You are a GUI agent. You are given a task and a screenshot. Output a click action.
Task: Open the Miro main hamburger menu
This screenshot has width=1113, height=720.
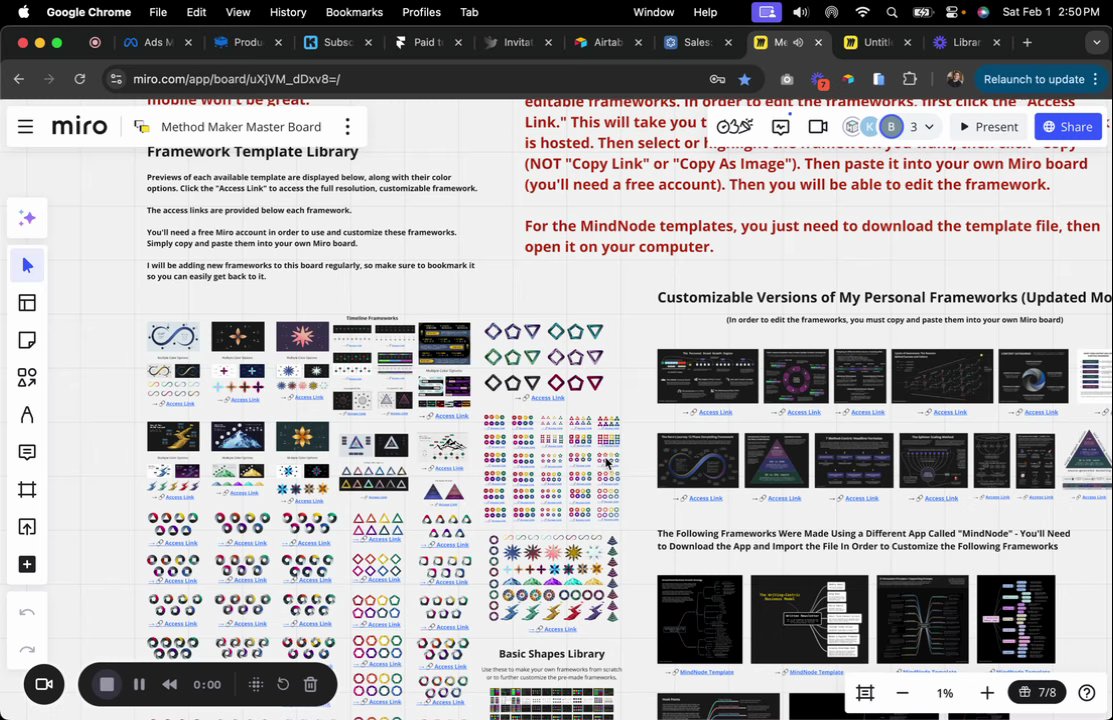click(26, 127)
